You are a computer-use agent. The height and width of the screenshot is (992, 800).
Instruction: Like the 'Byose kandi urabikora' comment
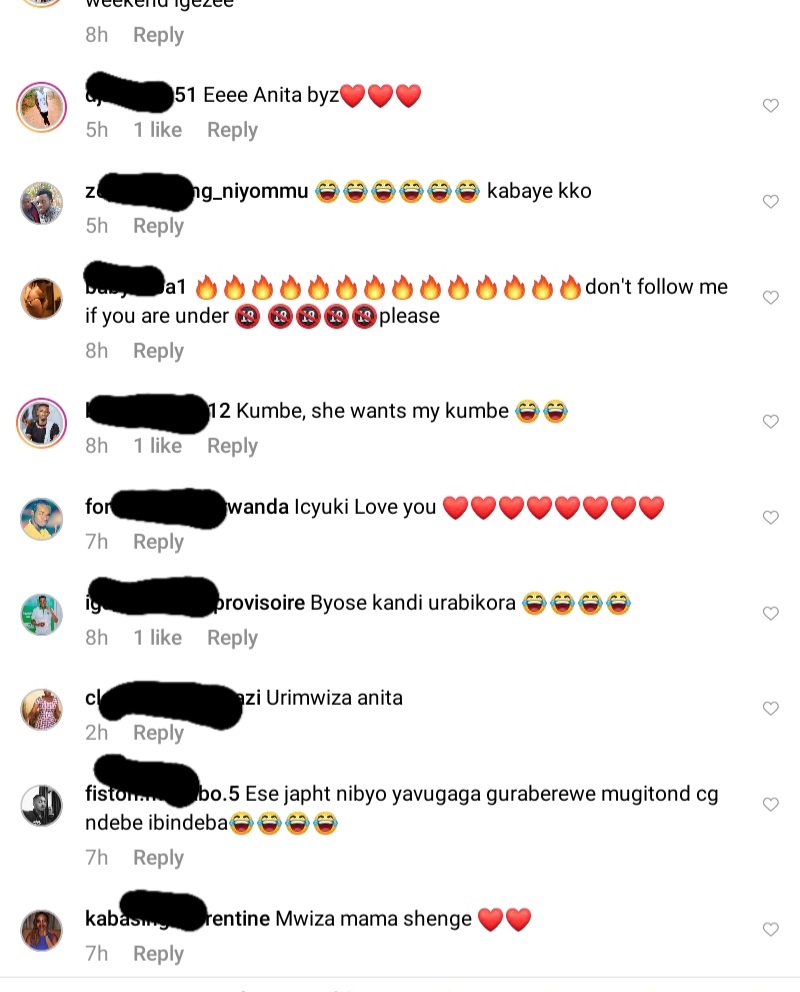pyautogui.click(x=770, y=614)
